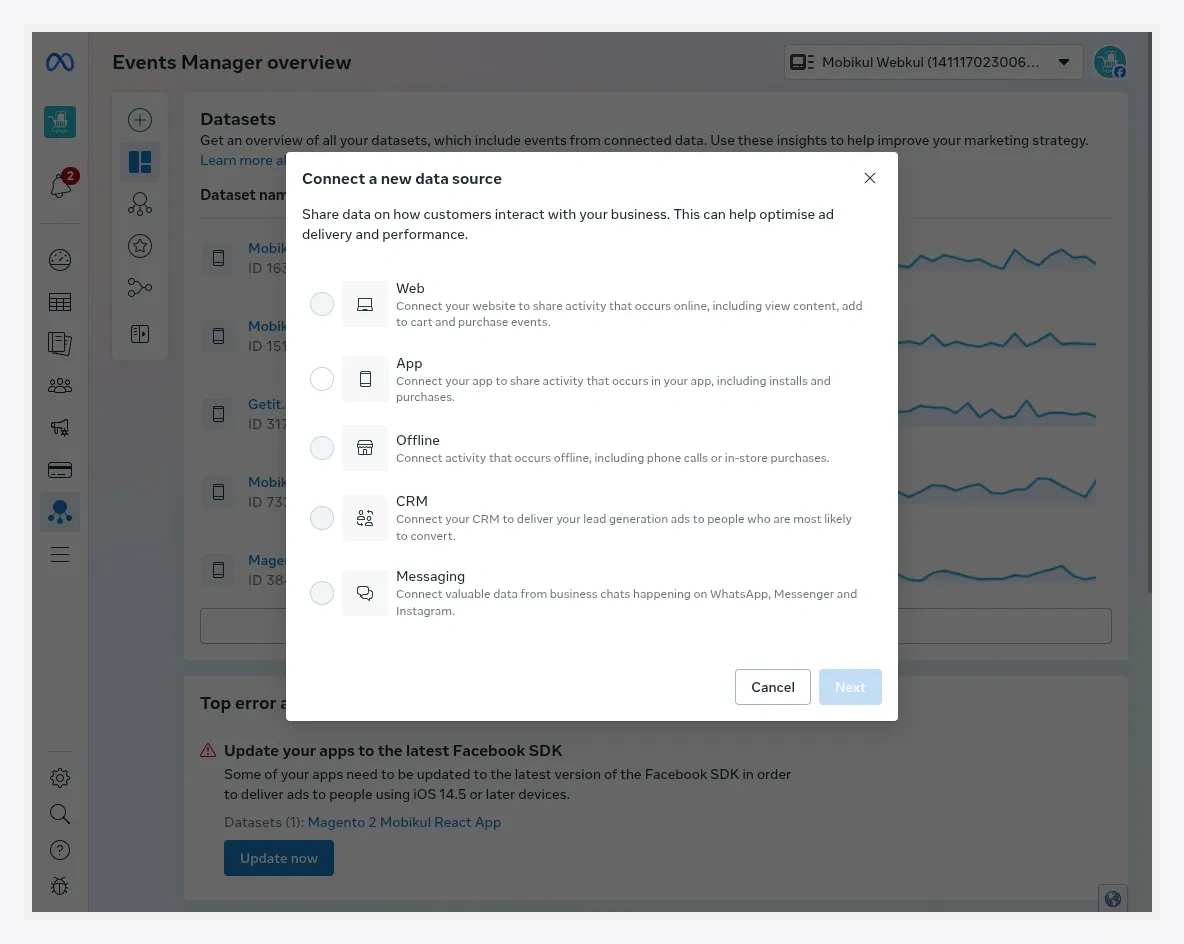Open Help question mark icon
The width and height of the screenshot is (1184, 944).
[60, 850]
